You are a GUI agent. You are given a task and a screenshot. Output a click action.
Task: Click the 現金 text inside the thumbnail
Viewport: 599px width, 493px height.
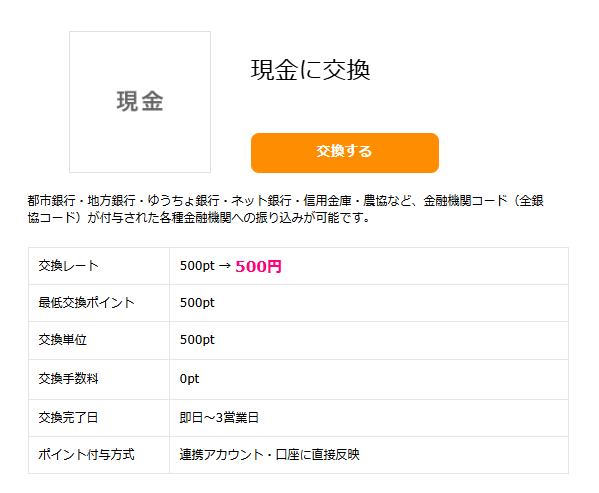140,102
